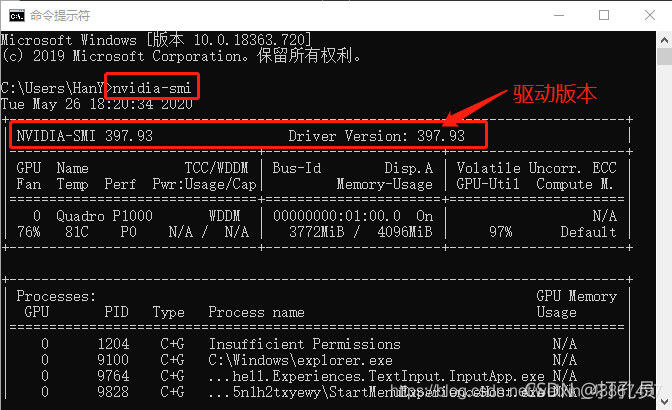Click the 'Memory-Usage' header text
The image size is (672, 410).
(385, 184)
